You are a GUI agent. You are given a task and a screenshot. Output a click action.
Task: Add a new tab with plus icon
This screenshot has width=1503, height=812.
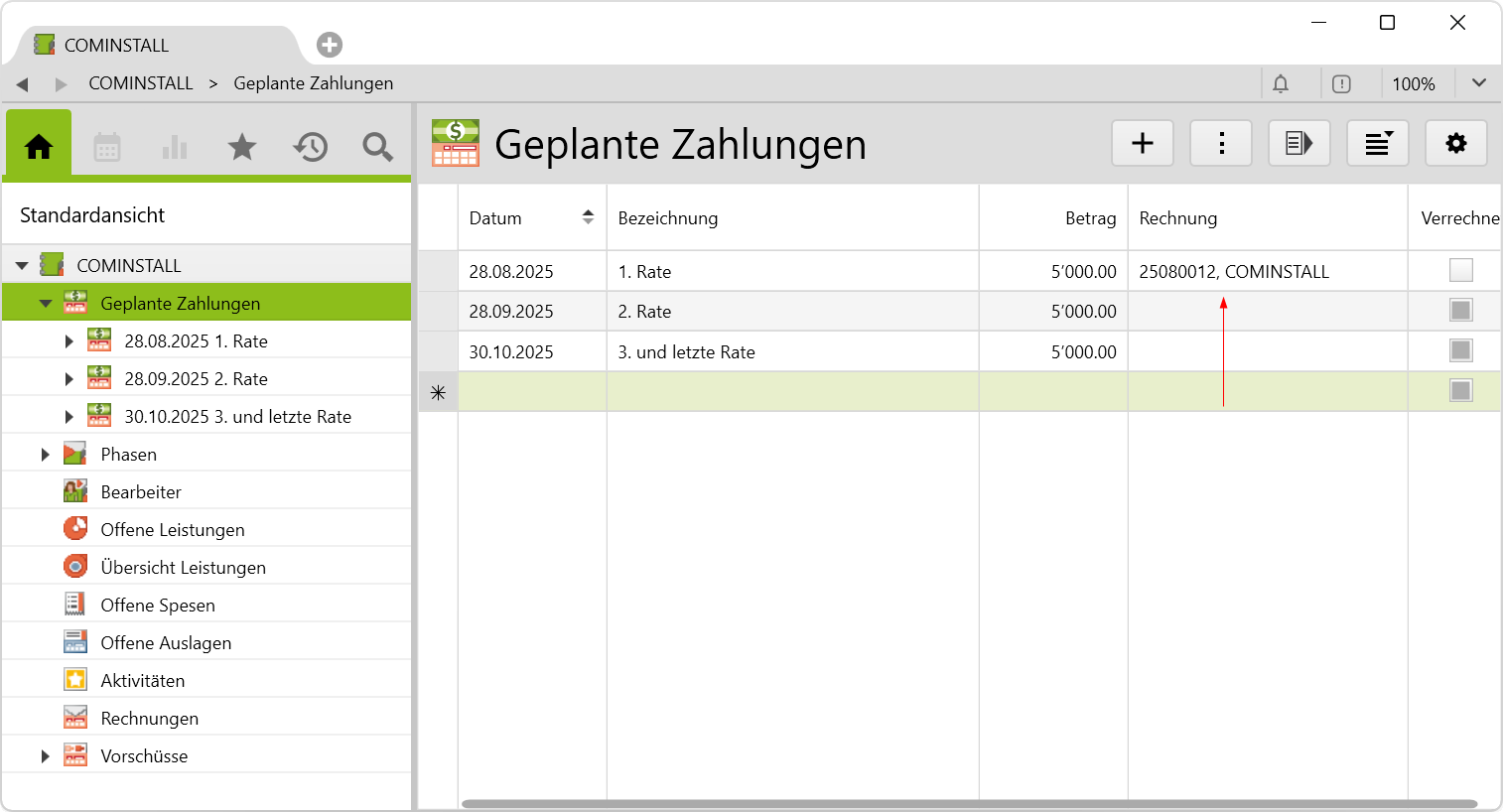(330, 45)
